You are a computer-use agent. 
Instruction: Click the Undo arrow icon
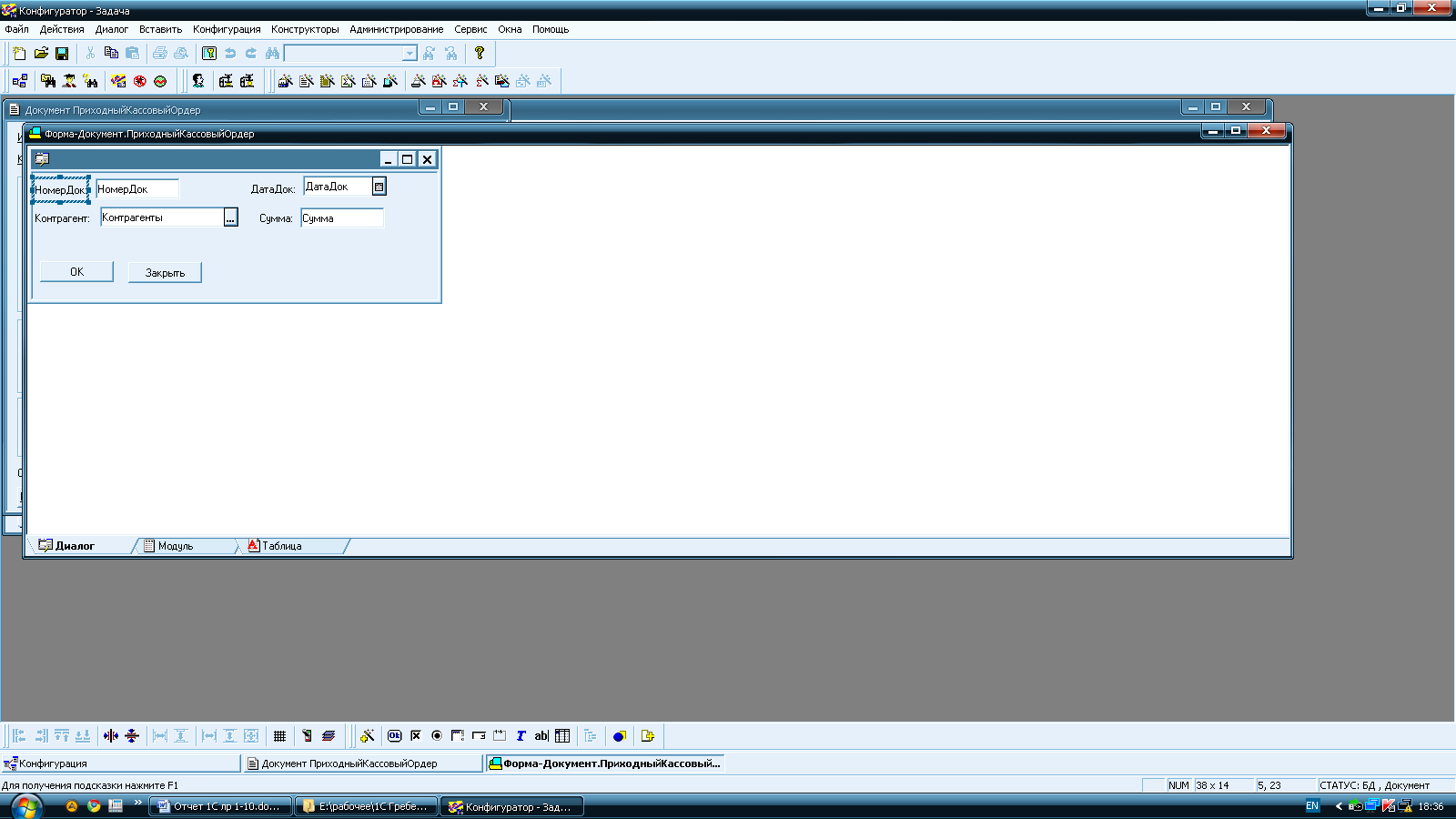coord(230,54)
